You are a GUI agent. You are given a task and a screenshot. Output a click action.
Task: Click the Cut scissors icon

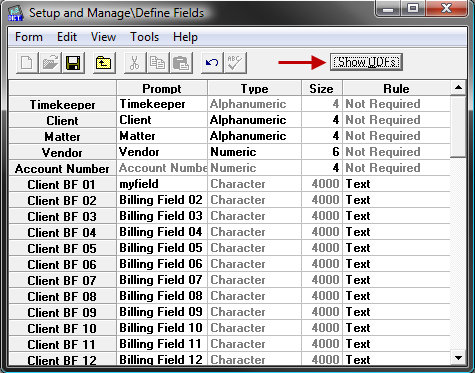pyautogui.click(x=135, y=63)
